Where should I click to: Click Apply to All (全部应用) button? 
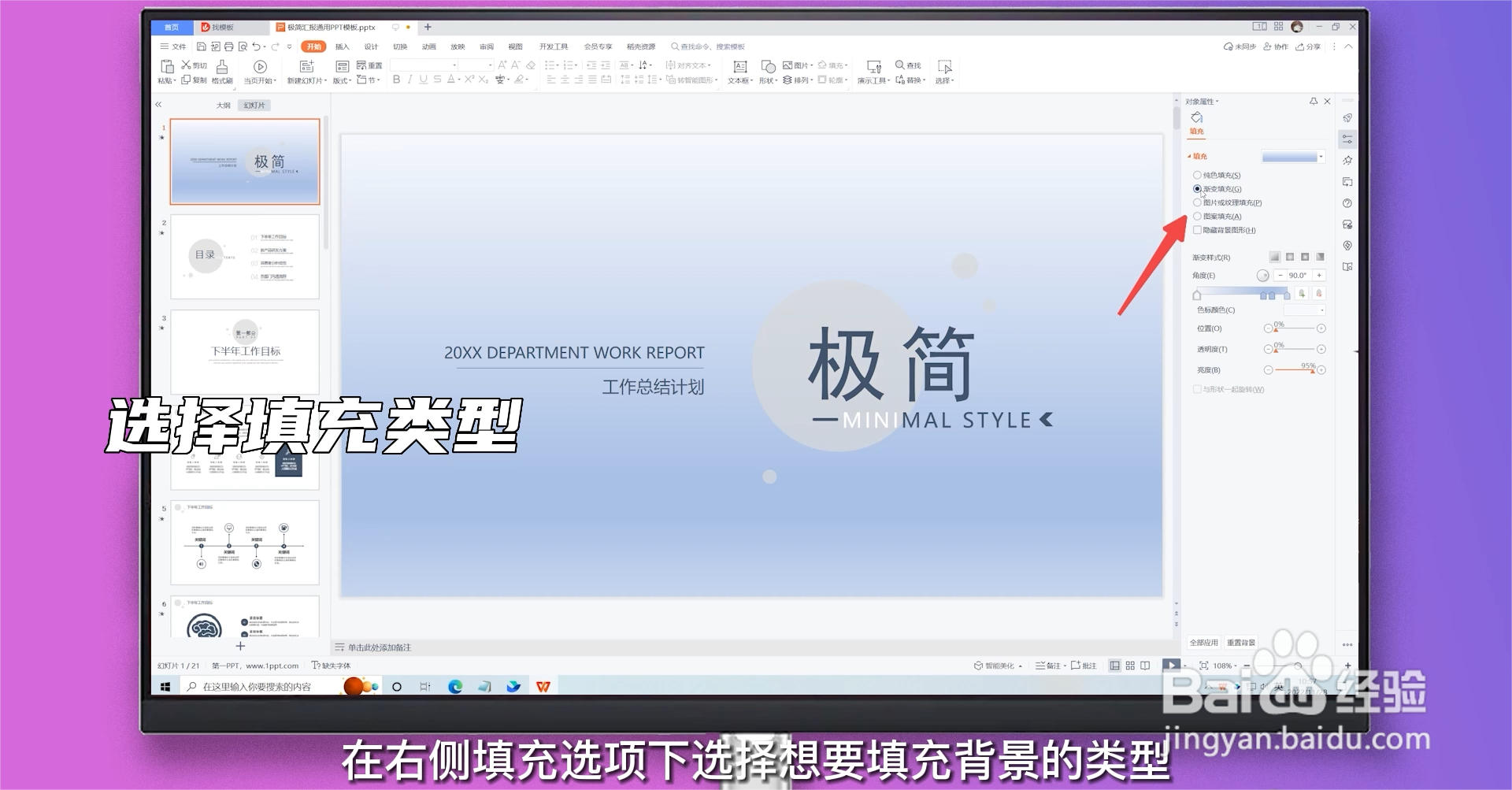[x=1203, y=643]
